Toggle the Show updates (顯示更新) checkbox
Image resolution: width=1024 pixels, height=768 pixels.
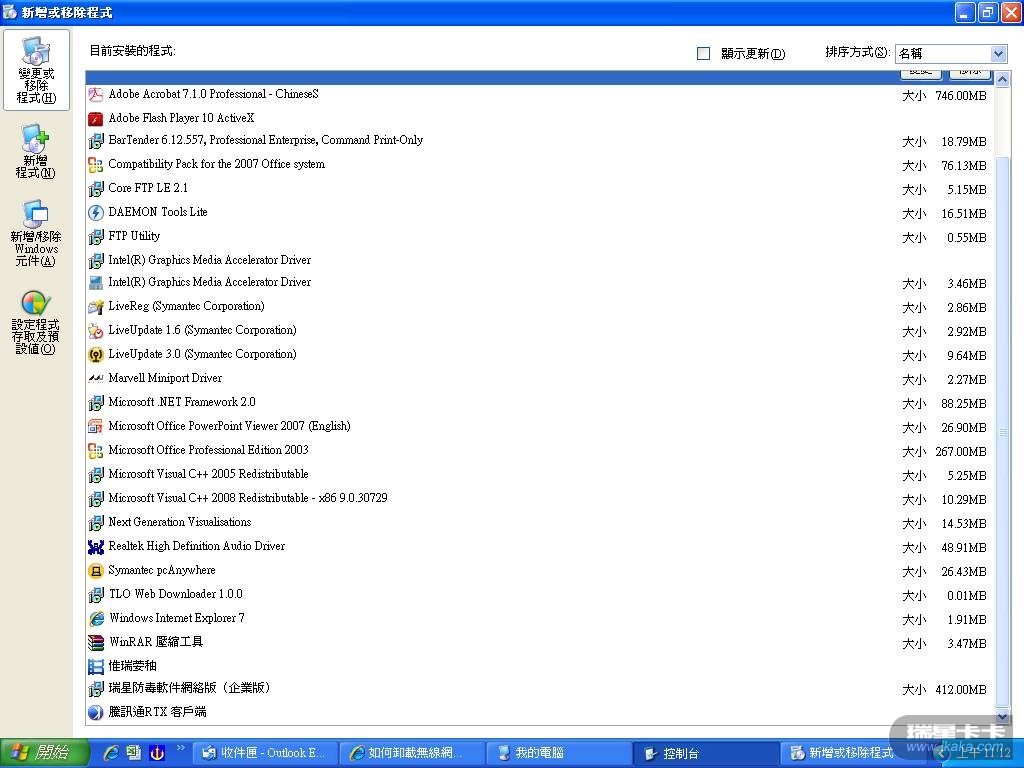(x=703, y=53)
